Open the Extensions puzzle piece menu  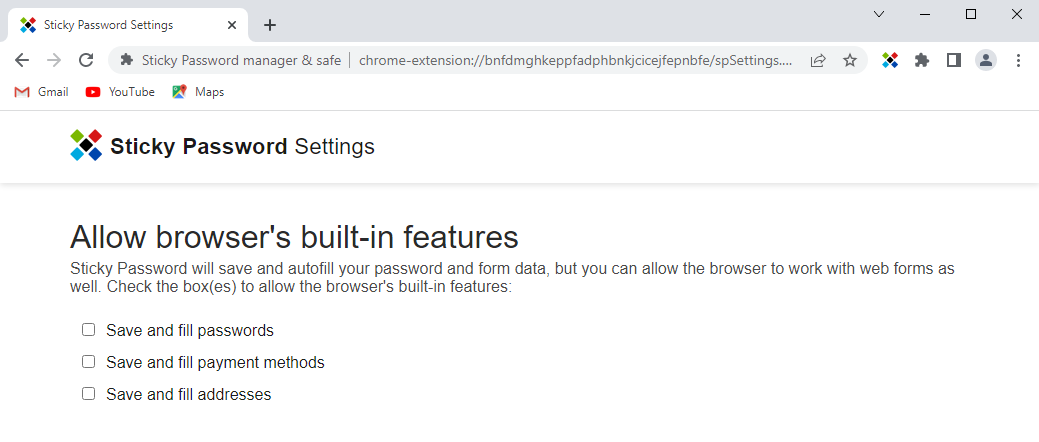coord(922,60)
